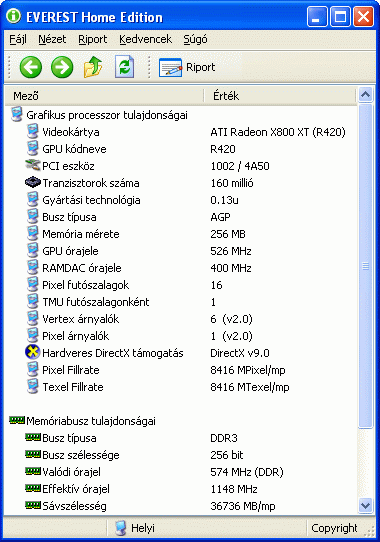The width and height of the screenshot is (380, 542).
Task: Click the icon beside Vertex árnyalók
Action: (x=33, y=318)
